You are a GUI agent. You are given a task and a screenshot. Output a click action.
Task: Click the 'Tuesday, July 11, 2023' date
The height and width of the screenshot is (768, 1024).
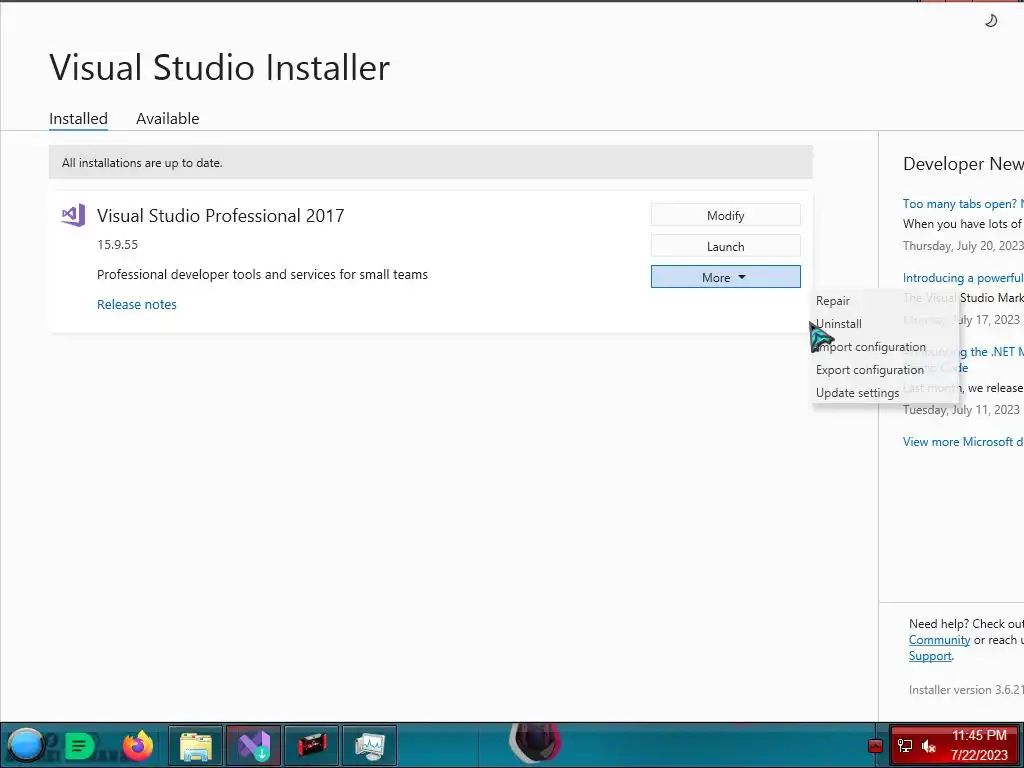tap(961, 409)
